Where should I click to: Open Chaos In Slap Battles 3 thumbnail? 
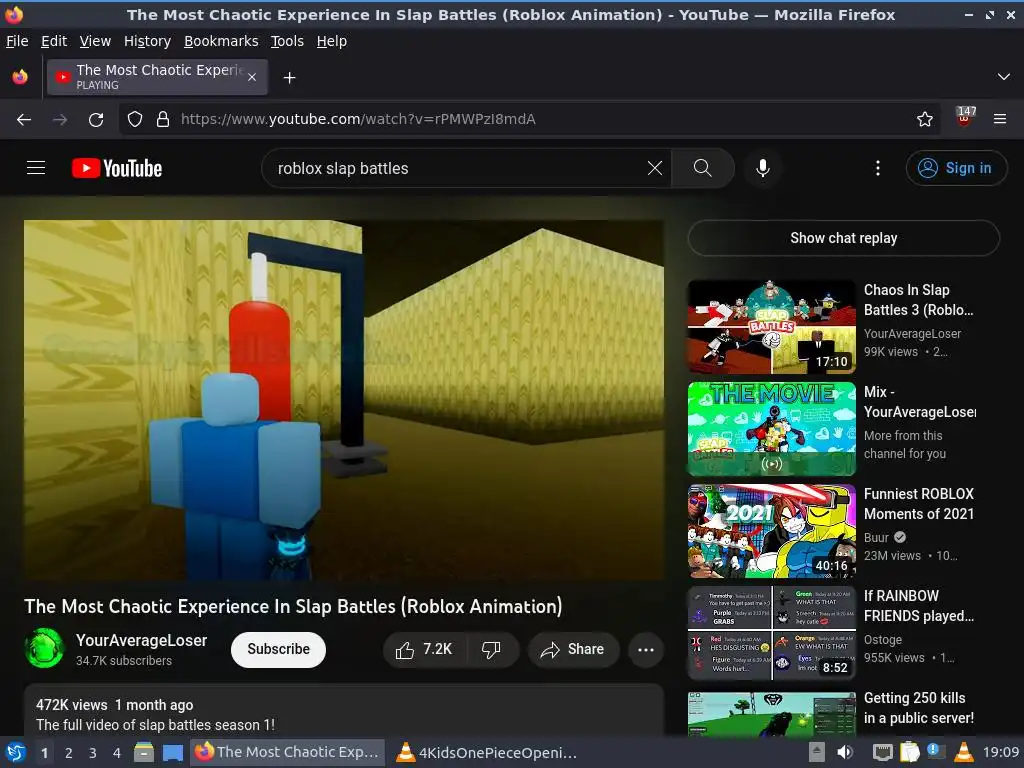click(x=771, y=327)
